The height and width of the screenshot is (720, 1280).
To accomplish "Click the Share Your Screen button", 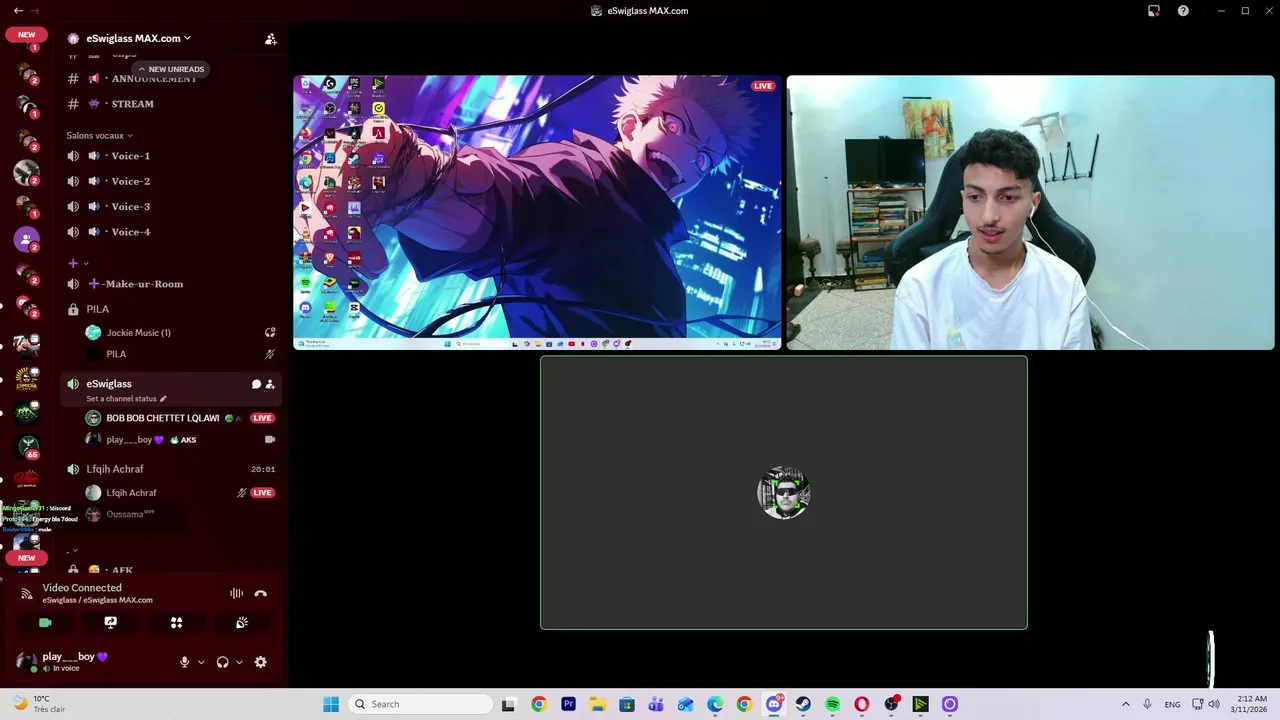I will pos(111,622).
